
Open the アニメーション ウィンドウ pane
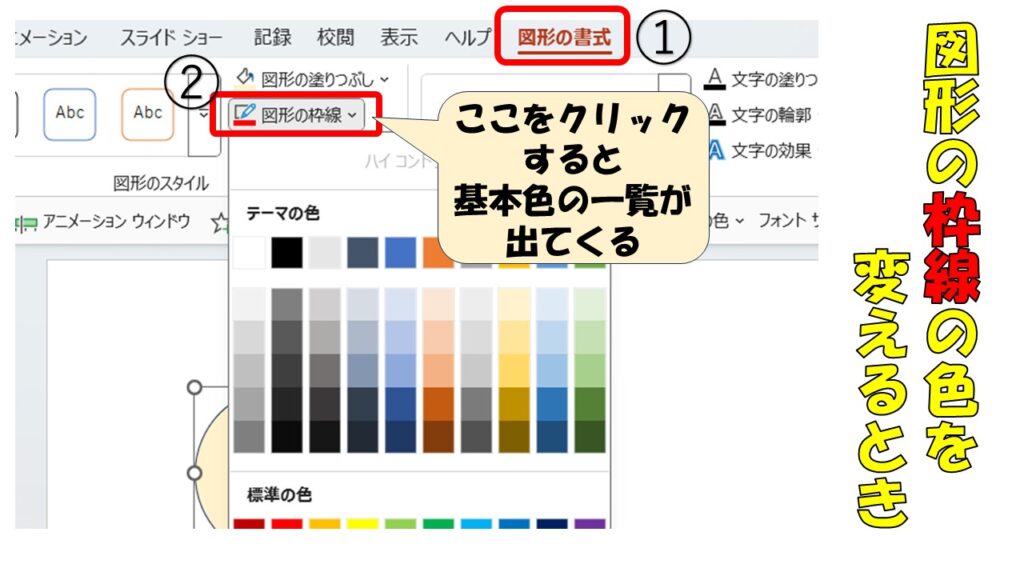(103, 222)
